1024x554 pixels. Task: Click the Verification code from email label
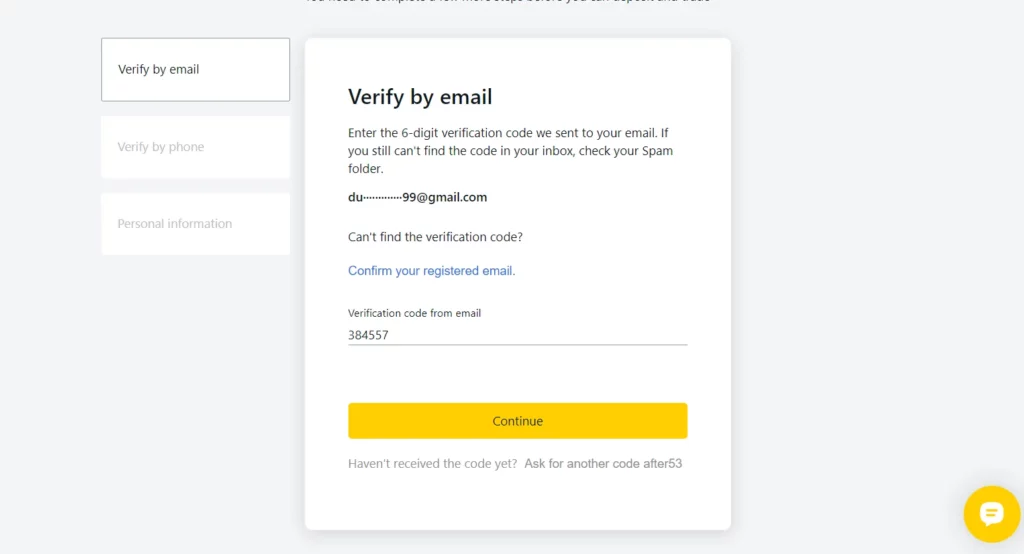click(414, 313)
